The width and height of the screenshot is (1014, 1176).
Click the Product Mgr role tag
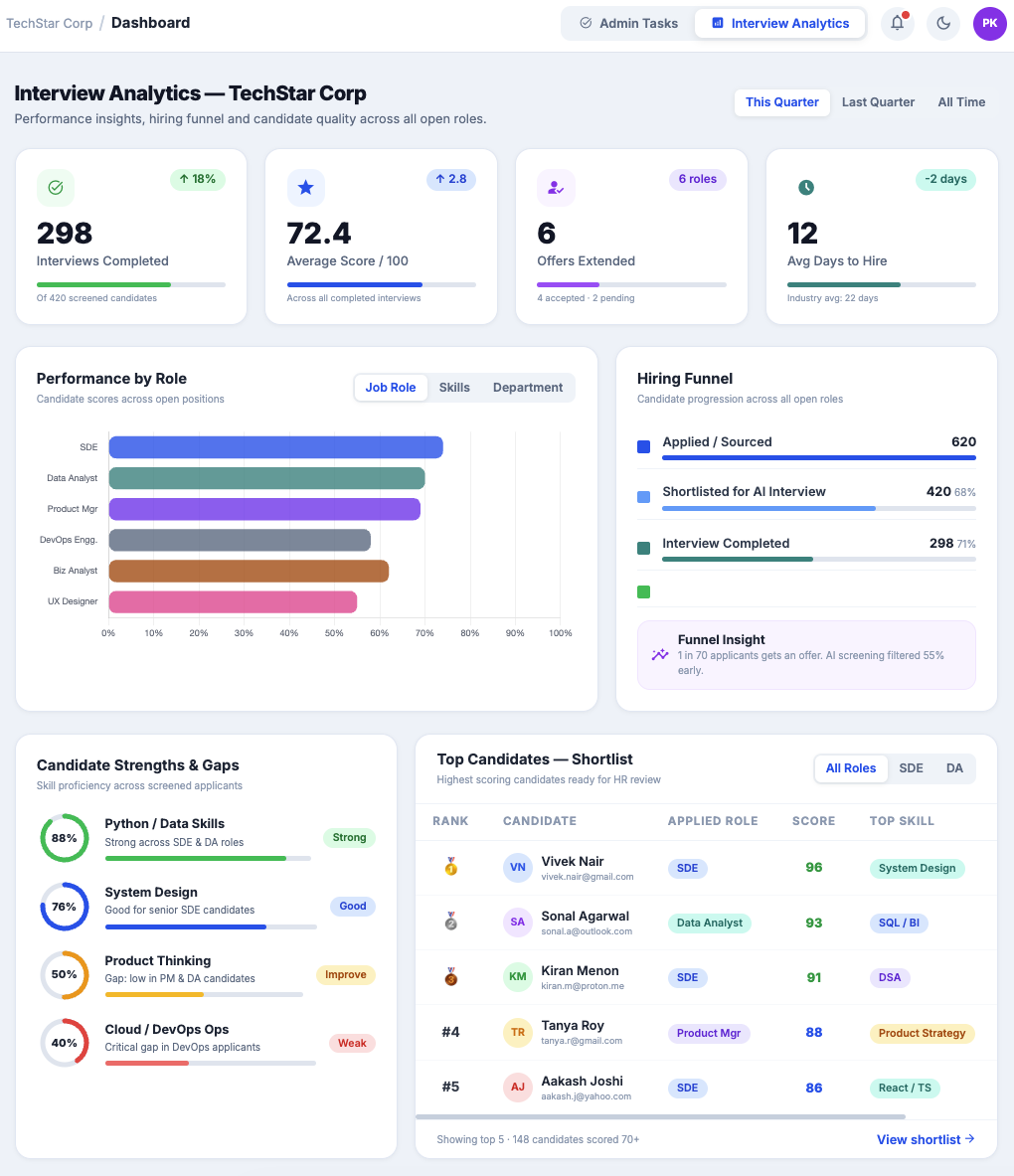point(709,1034)
